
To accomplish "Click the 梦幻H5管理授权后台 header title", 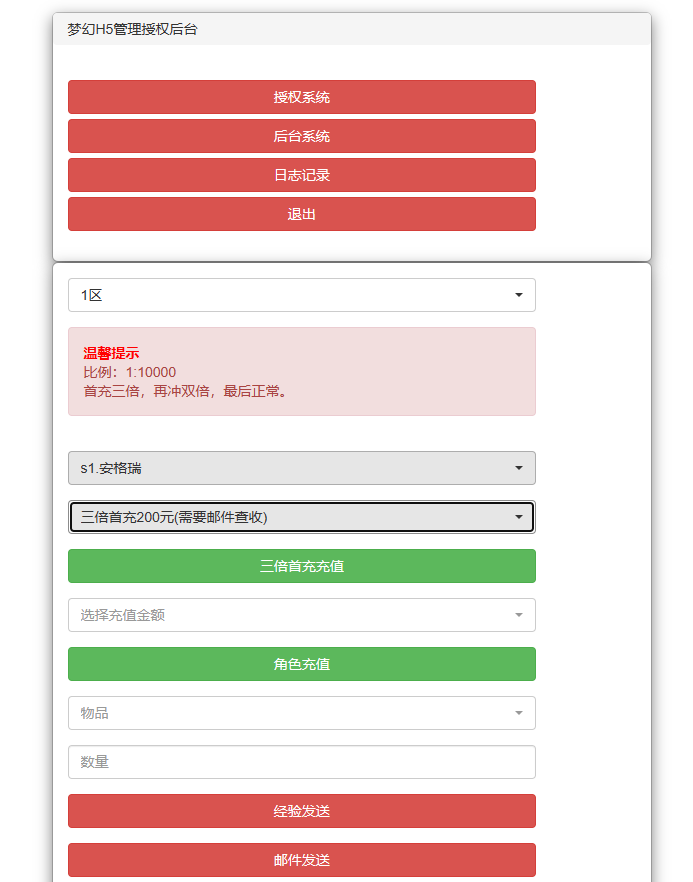I will [132, 30].
